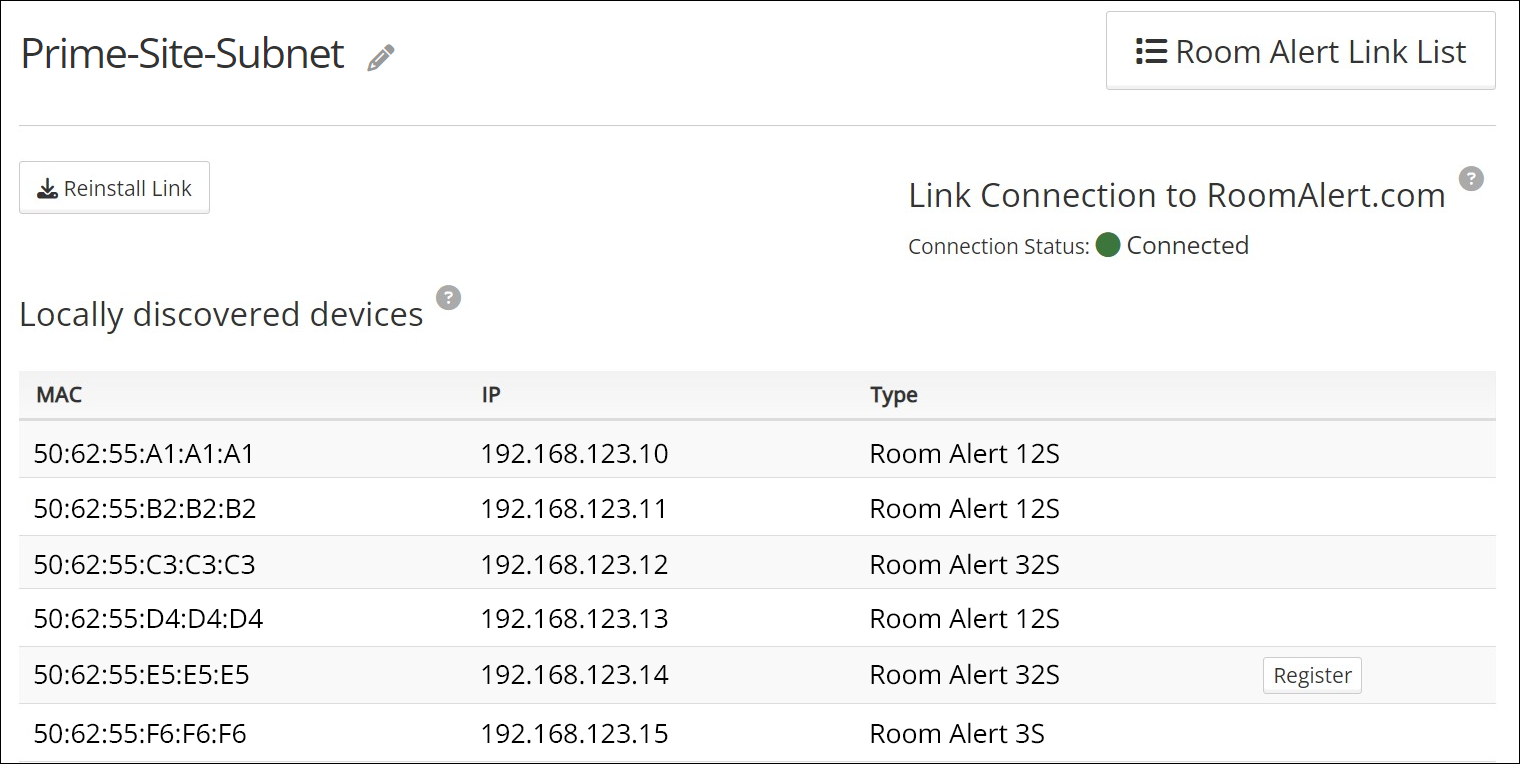Click the Link Connection to RoomAlert.com heading
Image resolution: width=1520 pixels, height=764 pixels.
(1176, 195)
